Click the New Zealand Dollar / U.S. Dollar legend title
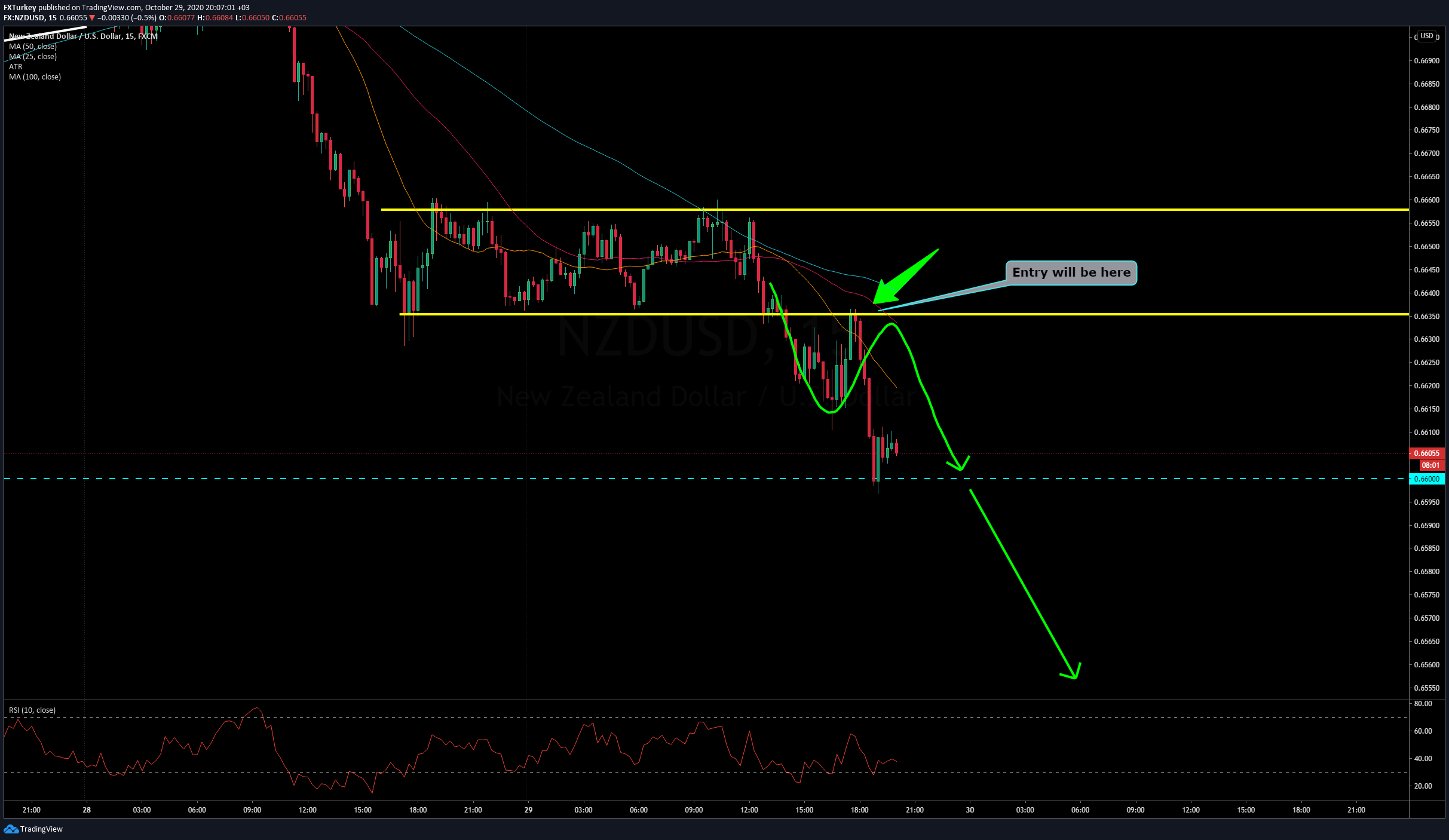The width and height of the screenshot is (1449, 840). point(83,36)
